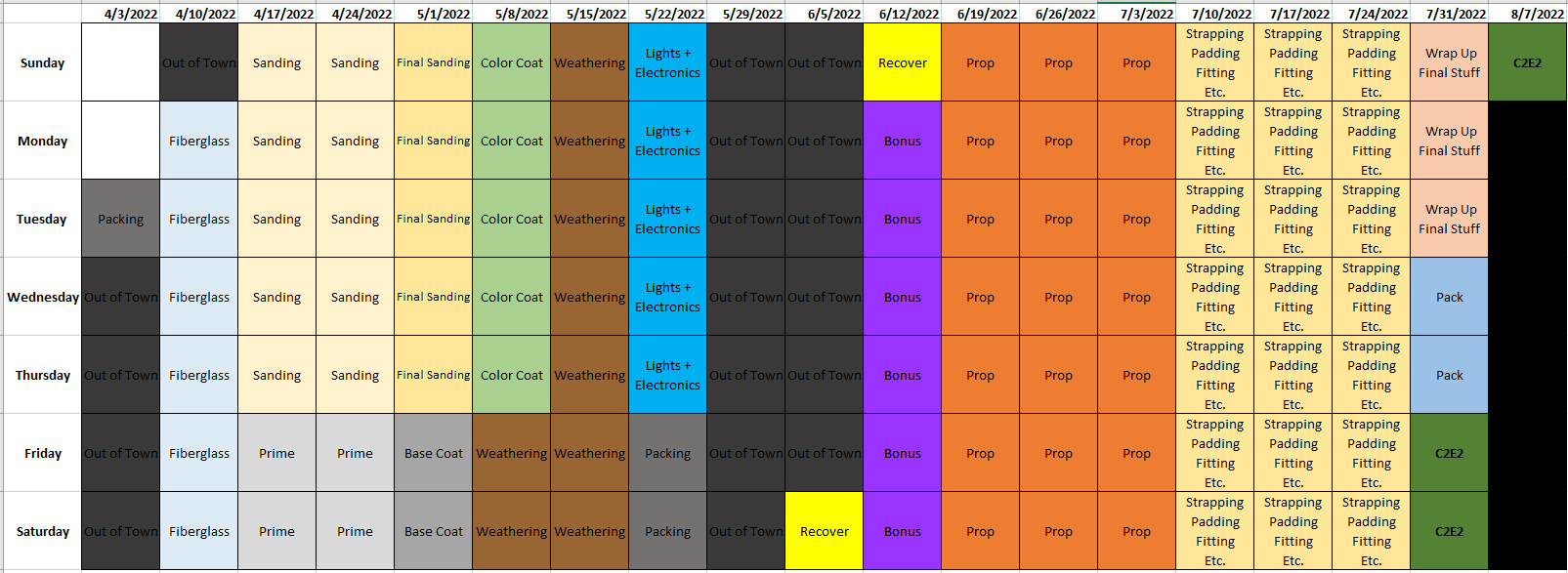Click the 7/3/2022 date header
The height and width of the screenshot is (573, 1568).
[x=1136, y=14]
